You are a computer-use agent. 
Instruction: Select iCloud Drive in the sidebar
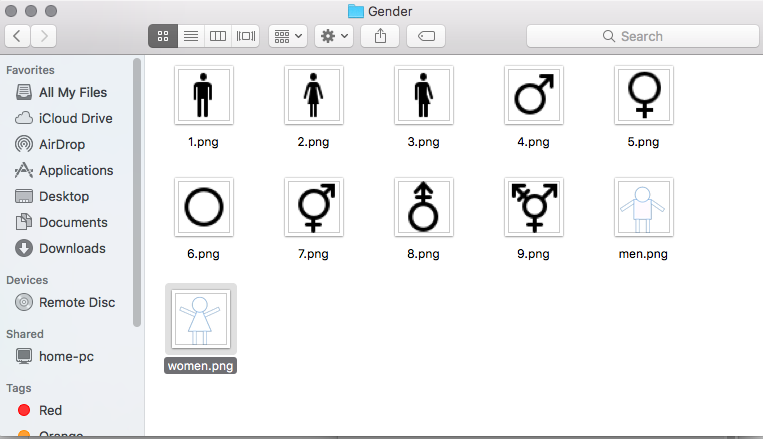pos(75,118)
